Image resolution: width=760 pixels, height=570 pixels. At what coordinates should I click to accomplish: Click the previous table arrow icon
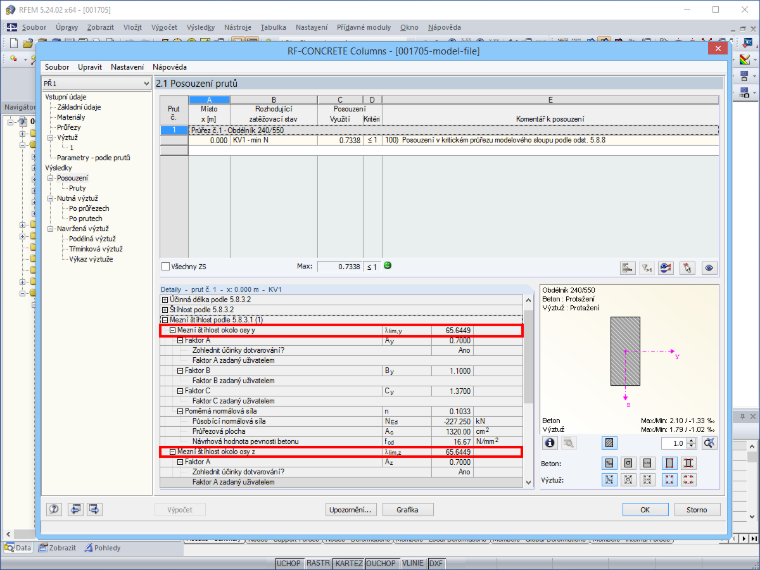[75, 509]
